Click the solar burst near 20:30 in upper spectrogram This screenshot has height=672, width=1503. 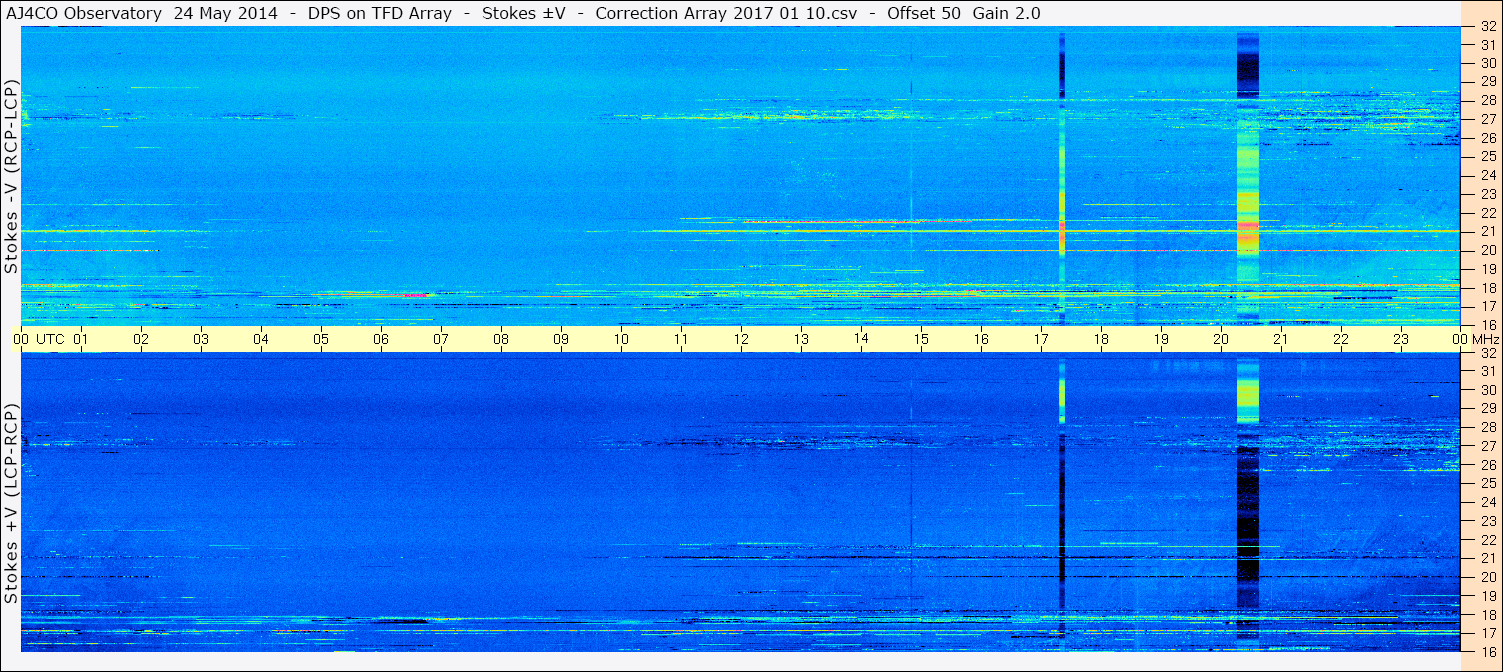pos(1247,176)
